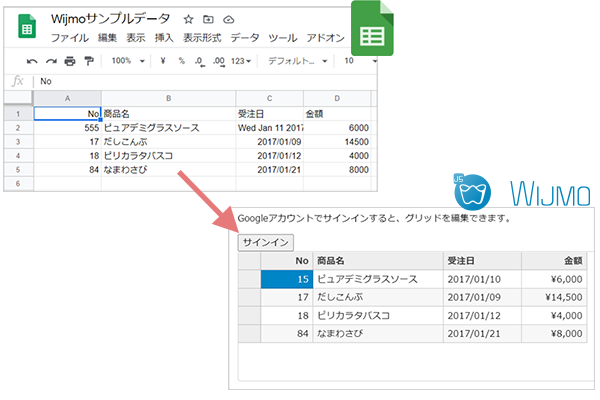
Task: Click ピュアデミグラスソース cell in Wijmo grid
Action: tap(378, 279)
